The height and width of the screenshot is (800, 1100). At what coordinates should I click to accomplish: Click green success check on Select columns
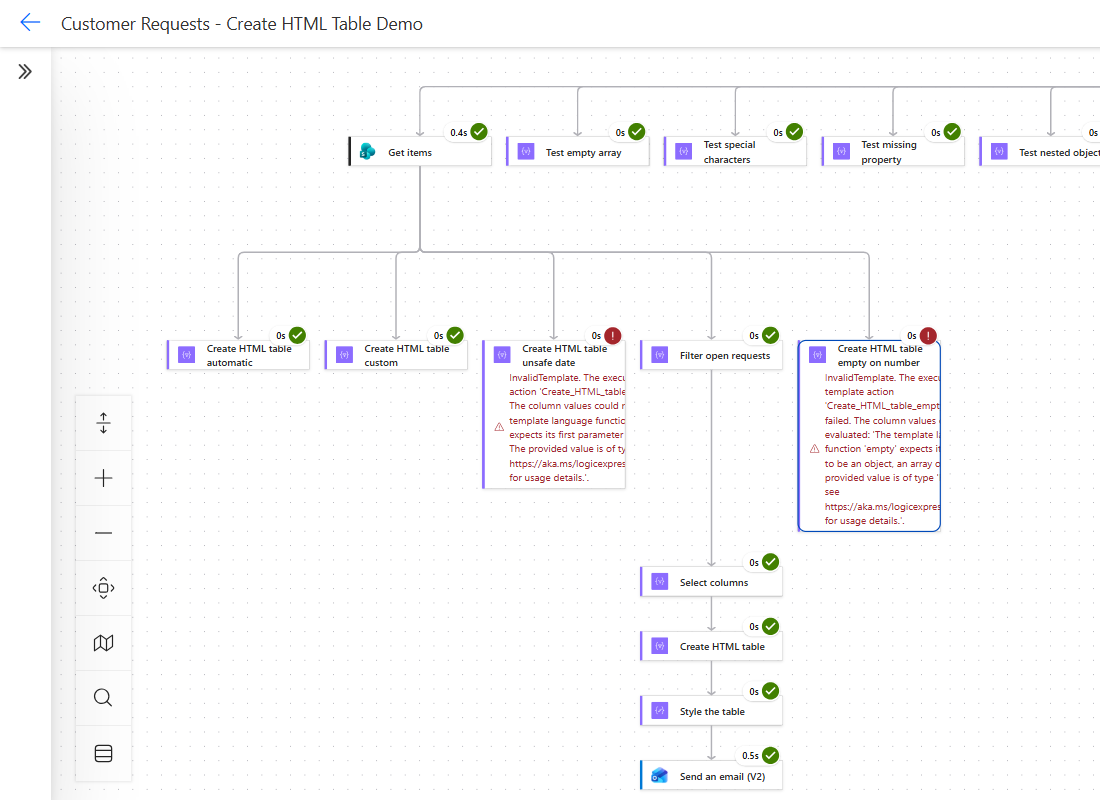(770, 562)
